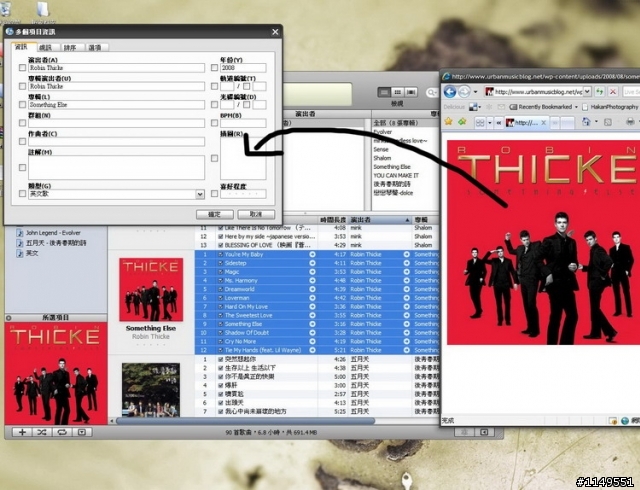Click show/hide artwork button in iTunes
This screenshot has width=640, height=490.
[82, 432]
